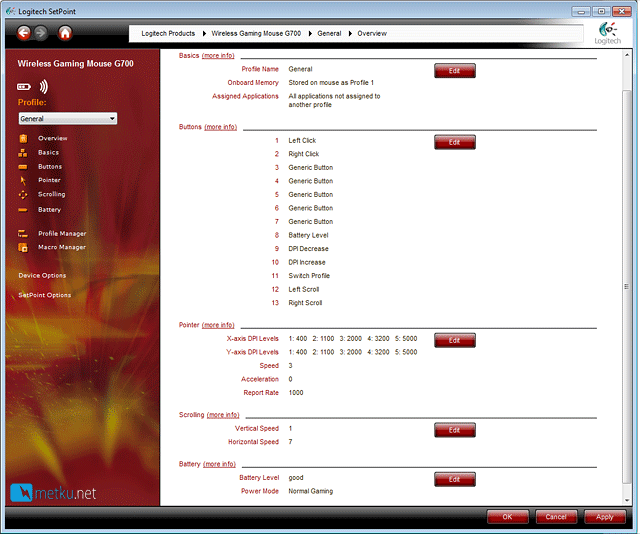Click the Scrolling arrows icon
The width and height of the screenshot is (640, 534).
coord(23,195)
